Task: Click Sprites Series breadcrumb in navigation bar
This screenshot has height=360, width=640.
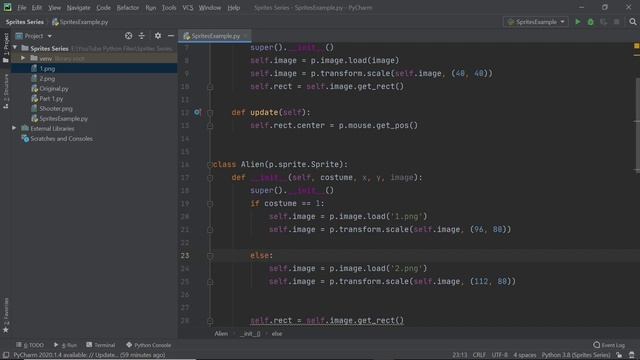Action: pos(24,22)
